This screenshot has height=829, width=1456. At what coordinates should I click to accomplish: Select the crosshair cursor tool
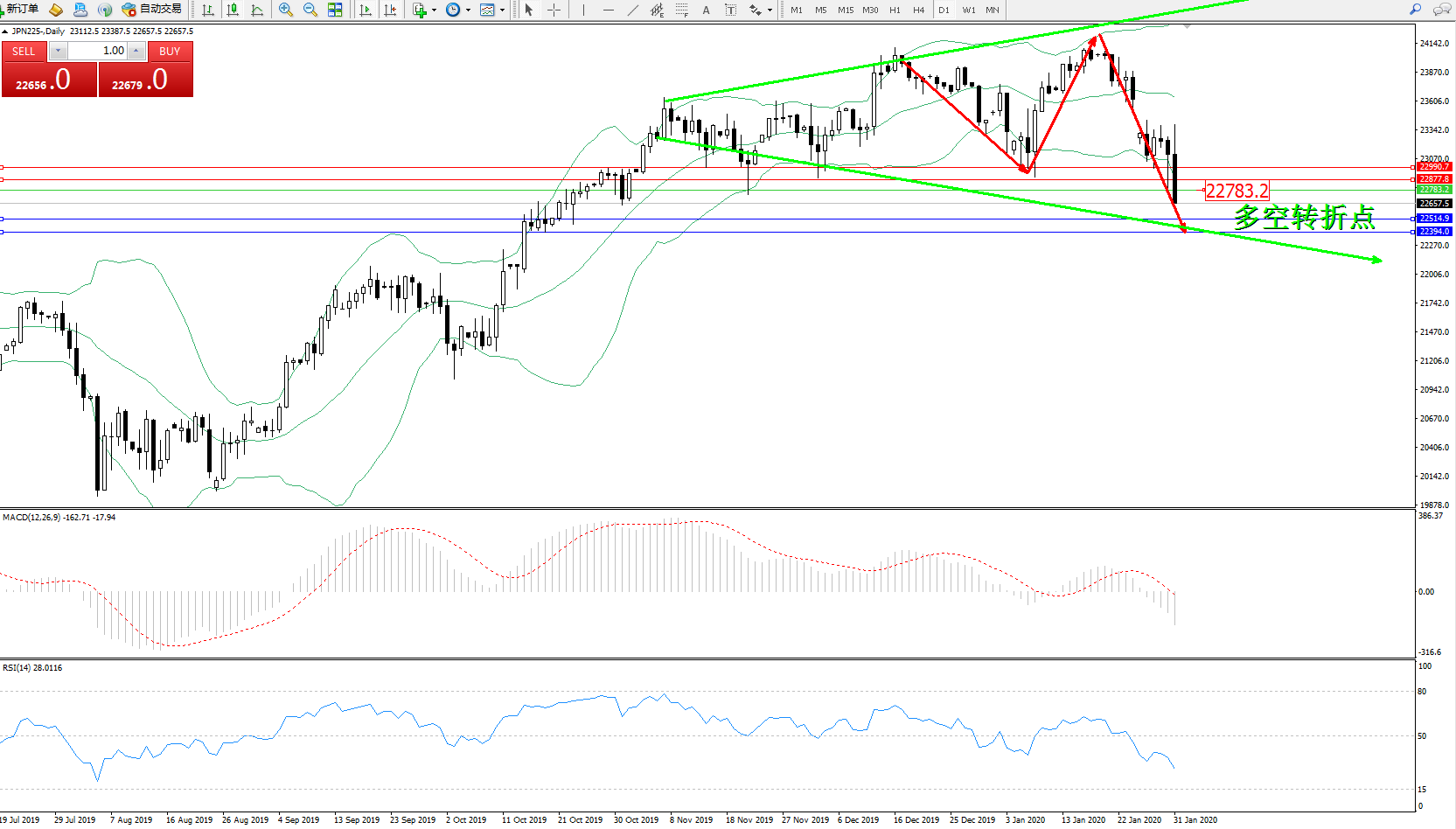pos(554,10)
